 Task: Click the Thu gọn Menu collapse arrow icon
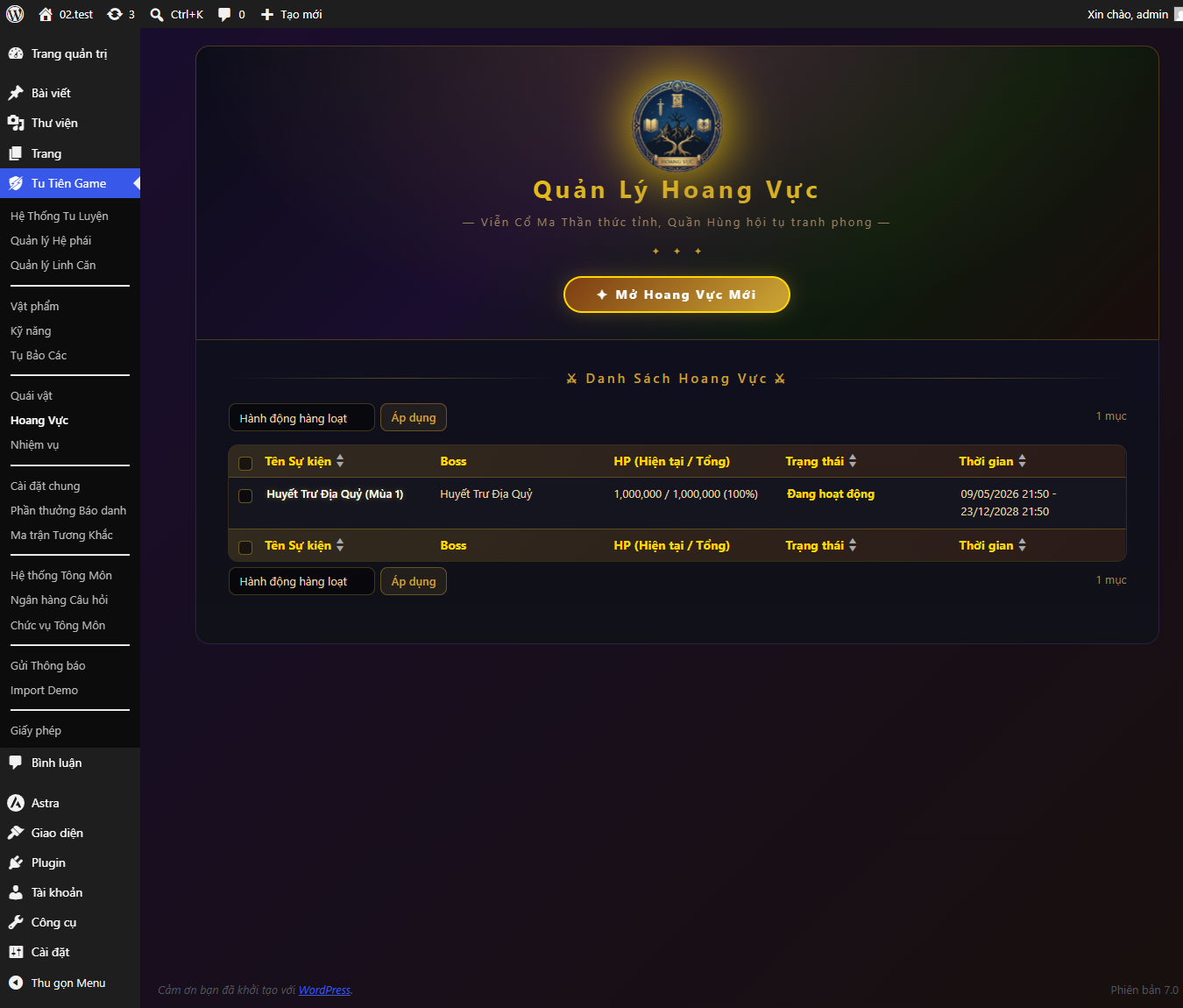[x=16, y=983]
